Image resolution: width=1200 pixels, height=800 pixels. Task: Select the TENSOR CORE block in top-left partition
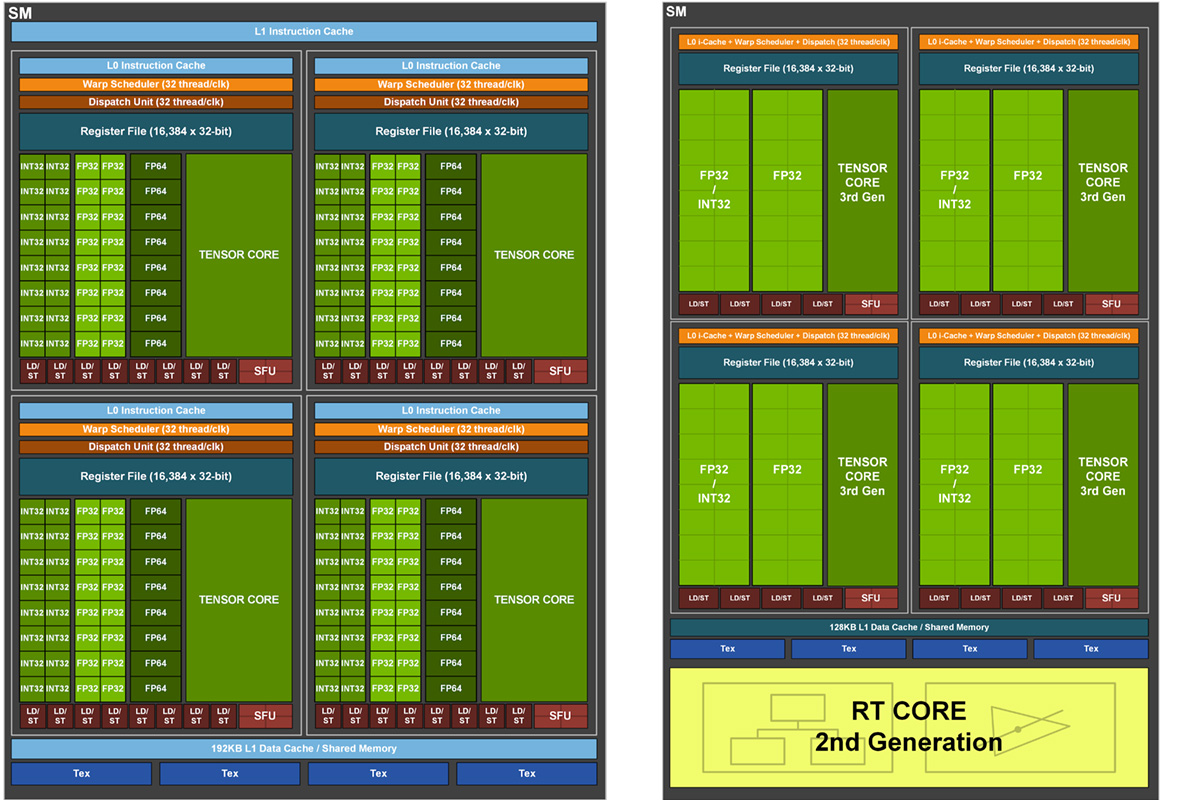coord(238,255)
